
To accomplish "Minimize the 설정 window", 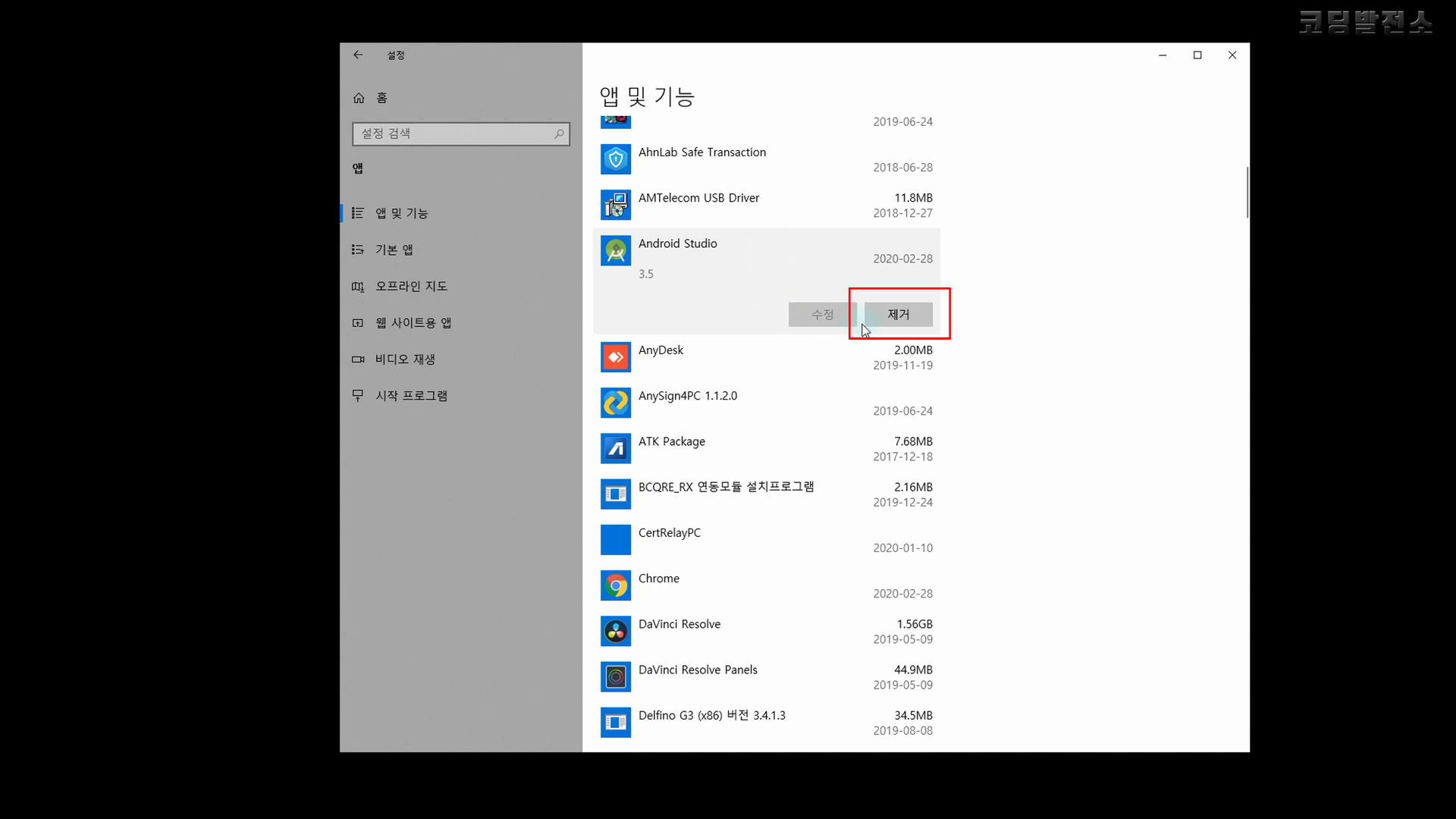I will (x=1163, y=55).
